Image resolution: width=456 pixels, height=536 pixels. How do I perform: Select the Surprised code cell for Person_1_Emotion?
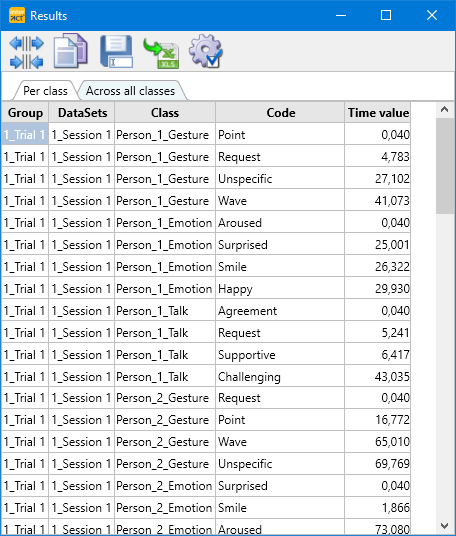(x=280, y=245)
